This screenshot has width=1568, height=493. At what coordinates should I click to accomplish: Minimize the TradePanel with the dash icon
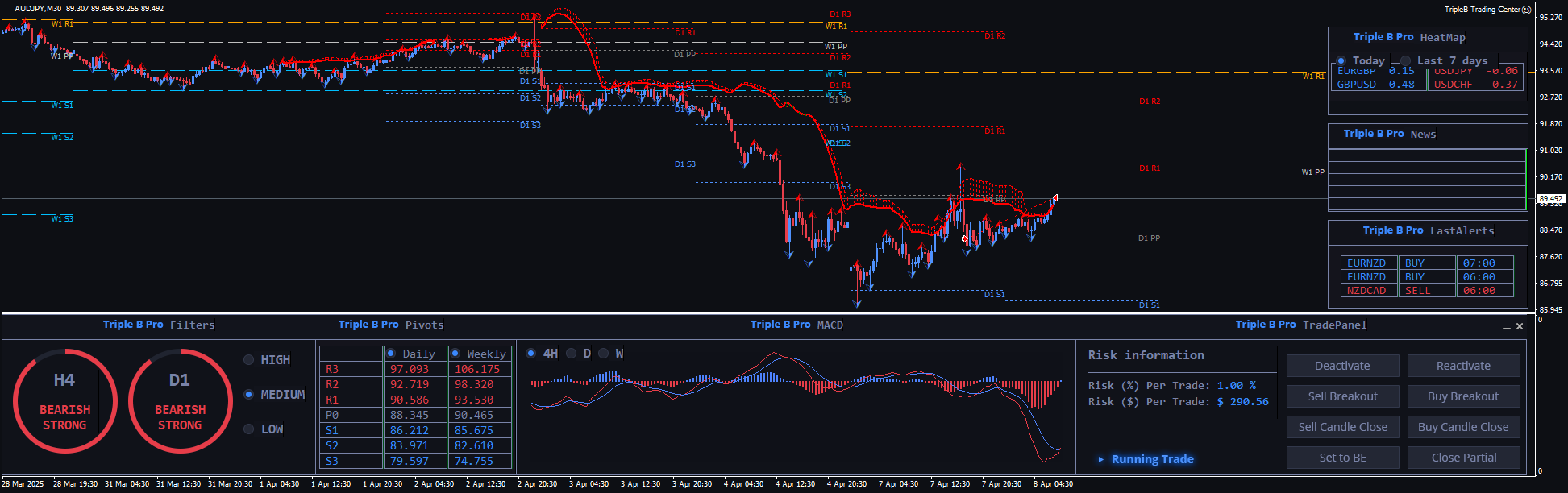coord(1506,327)
